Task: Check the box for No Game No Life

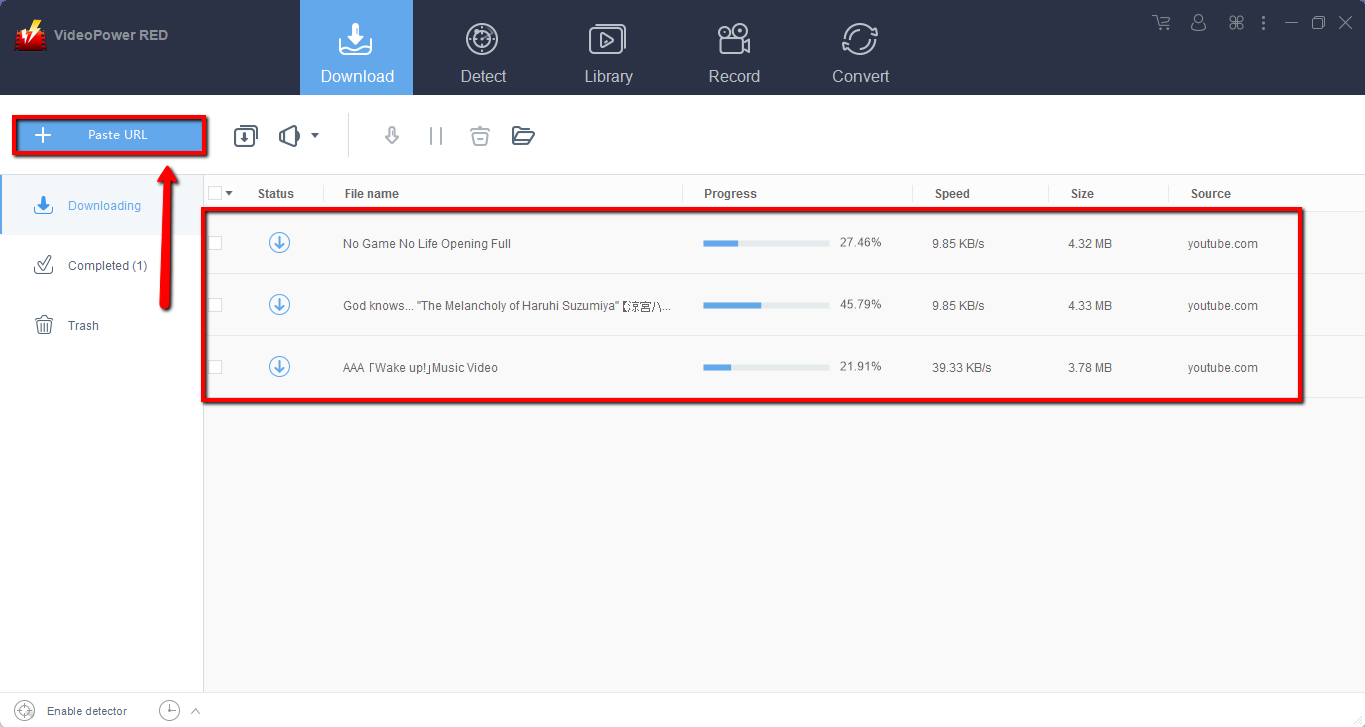Action: click(x=215, y=243)
